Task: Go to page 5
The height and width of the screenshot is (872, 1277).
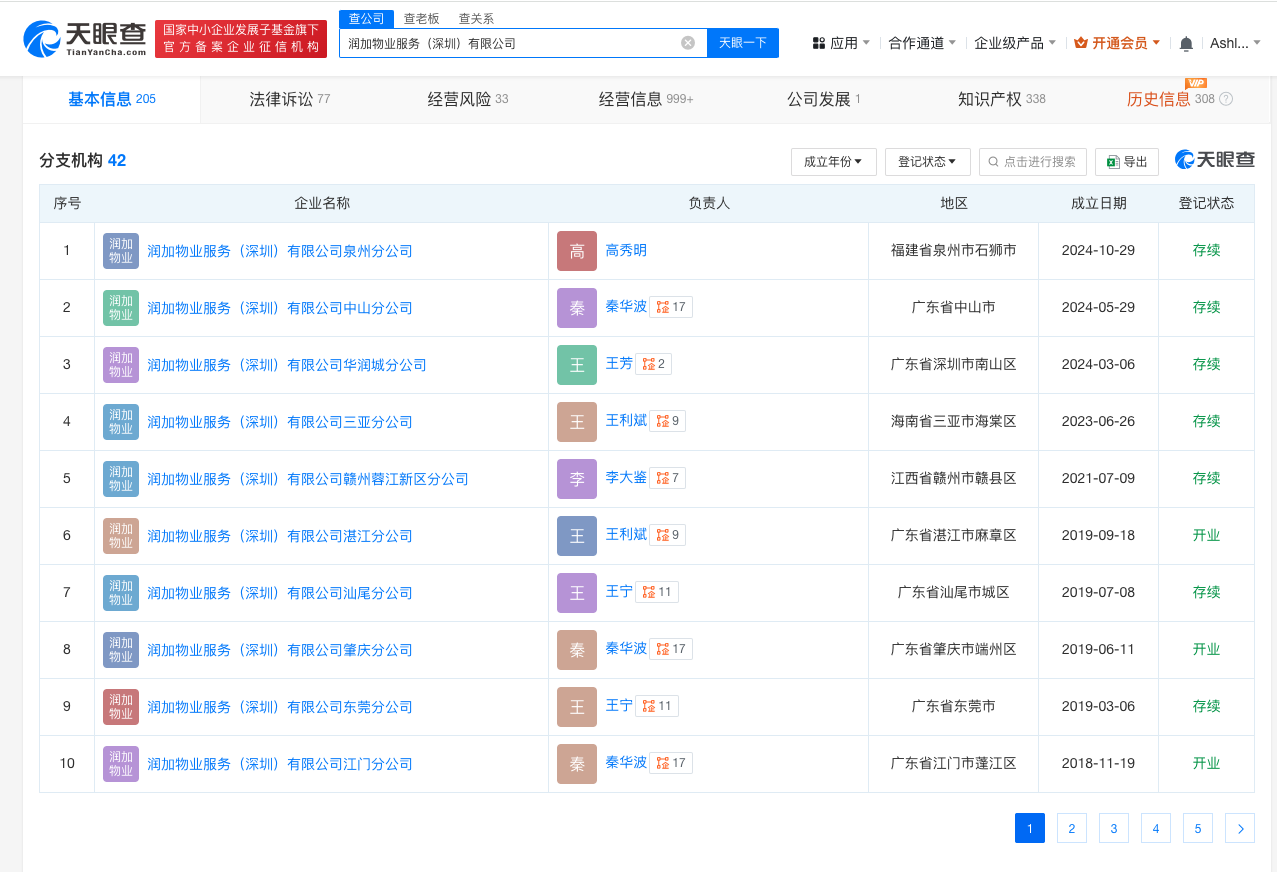Action: [x=1197, y=828]
